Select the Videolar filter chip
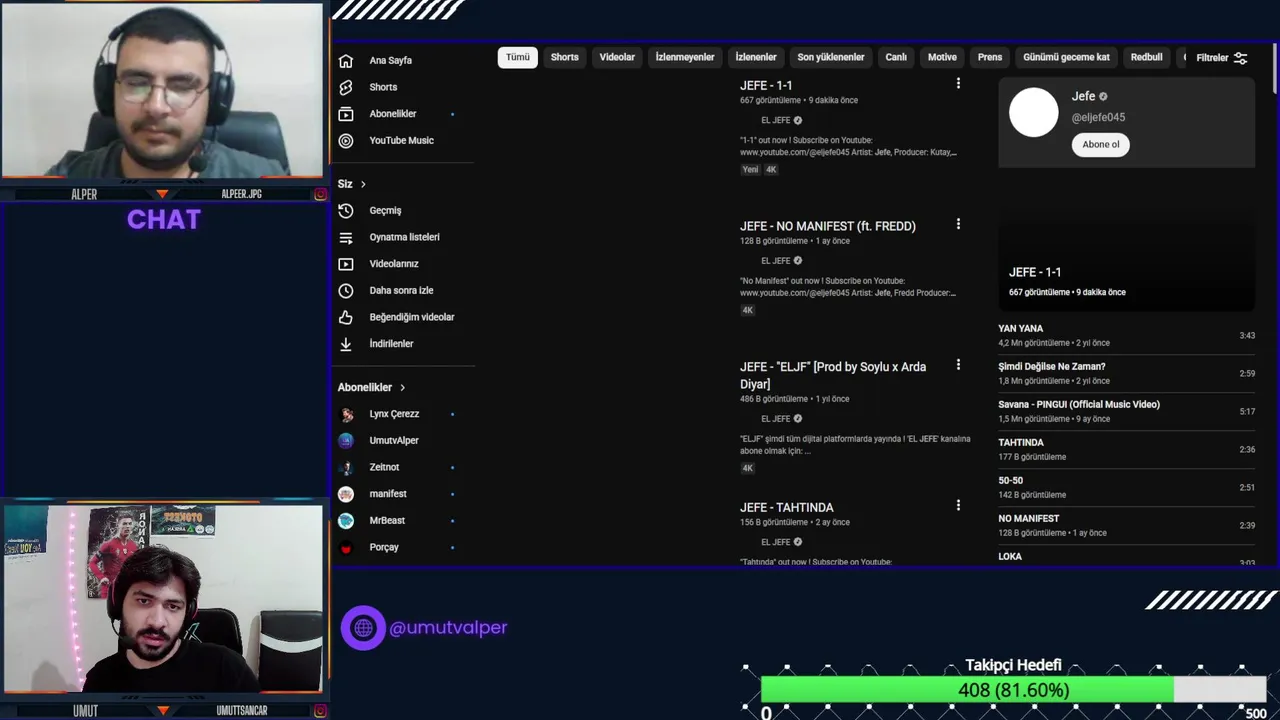The height and width of the screenshot is (720, 1280). (617, 57)
